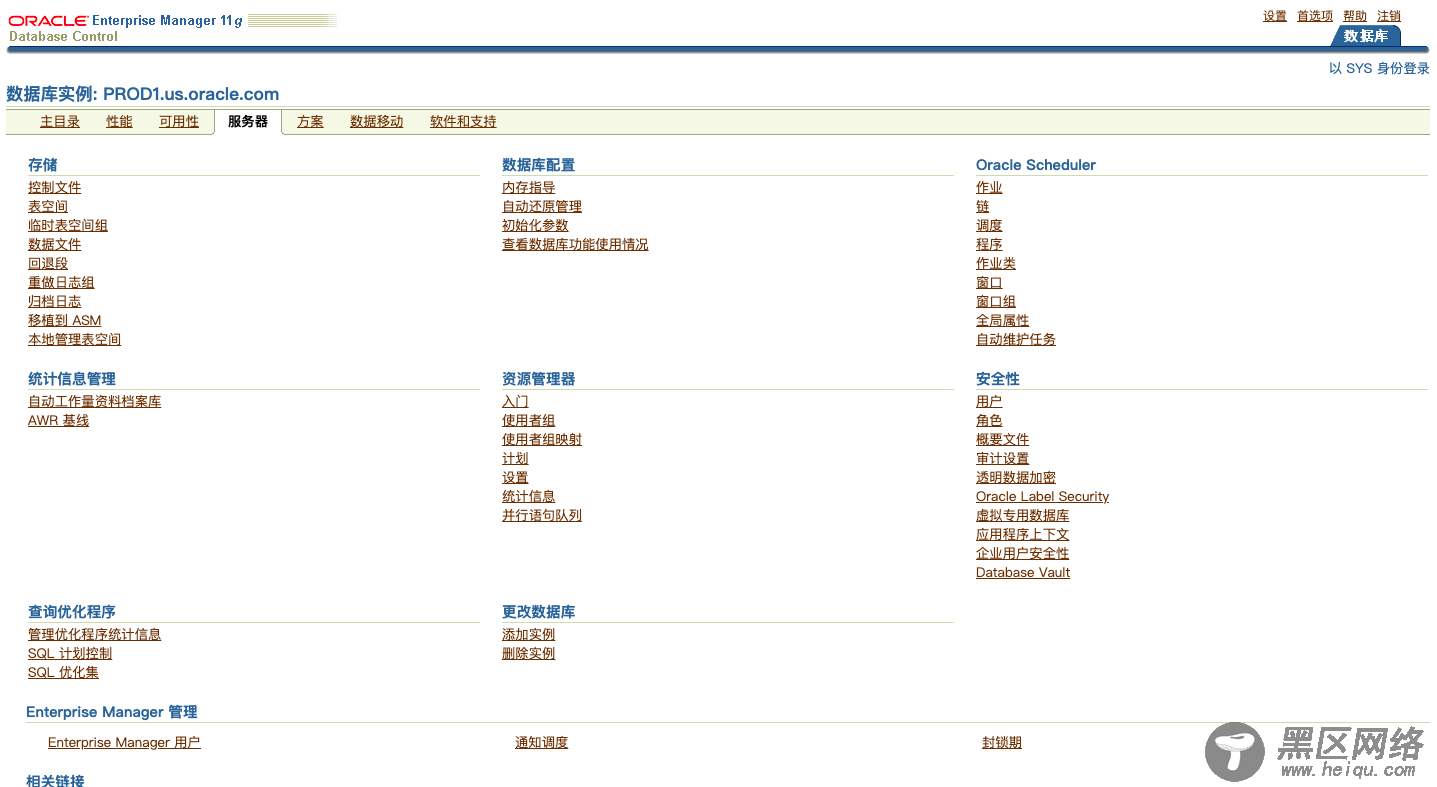
Task: Open Oracle Label Security link
Action: [1043, 497]
